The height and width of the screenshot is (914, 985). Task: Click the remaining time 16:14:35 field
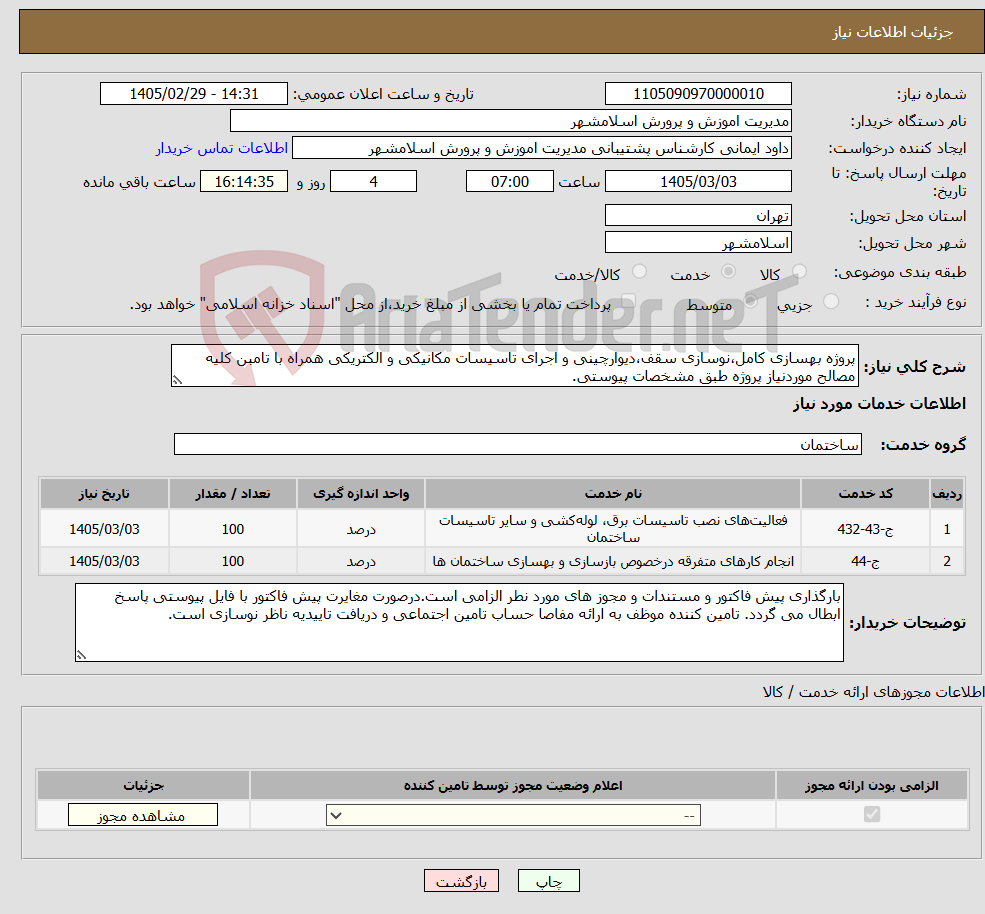[244, 182]
